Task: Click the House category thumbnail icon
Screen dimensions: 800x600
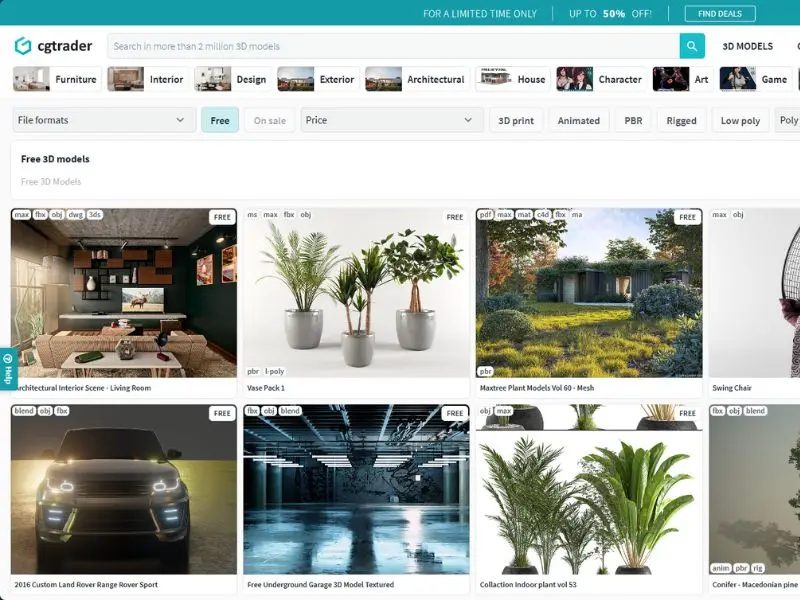Action: pos(494,79)
